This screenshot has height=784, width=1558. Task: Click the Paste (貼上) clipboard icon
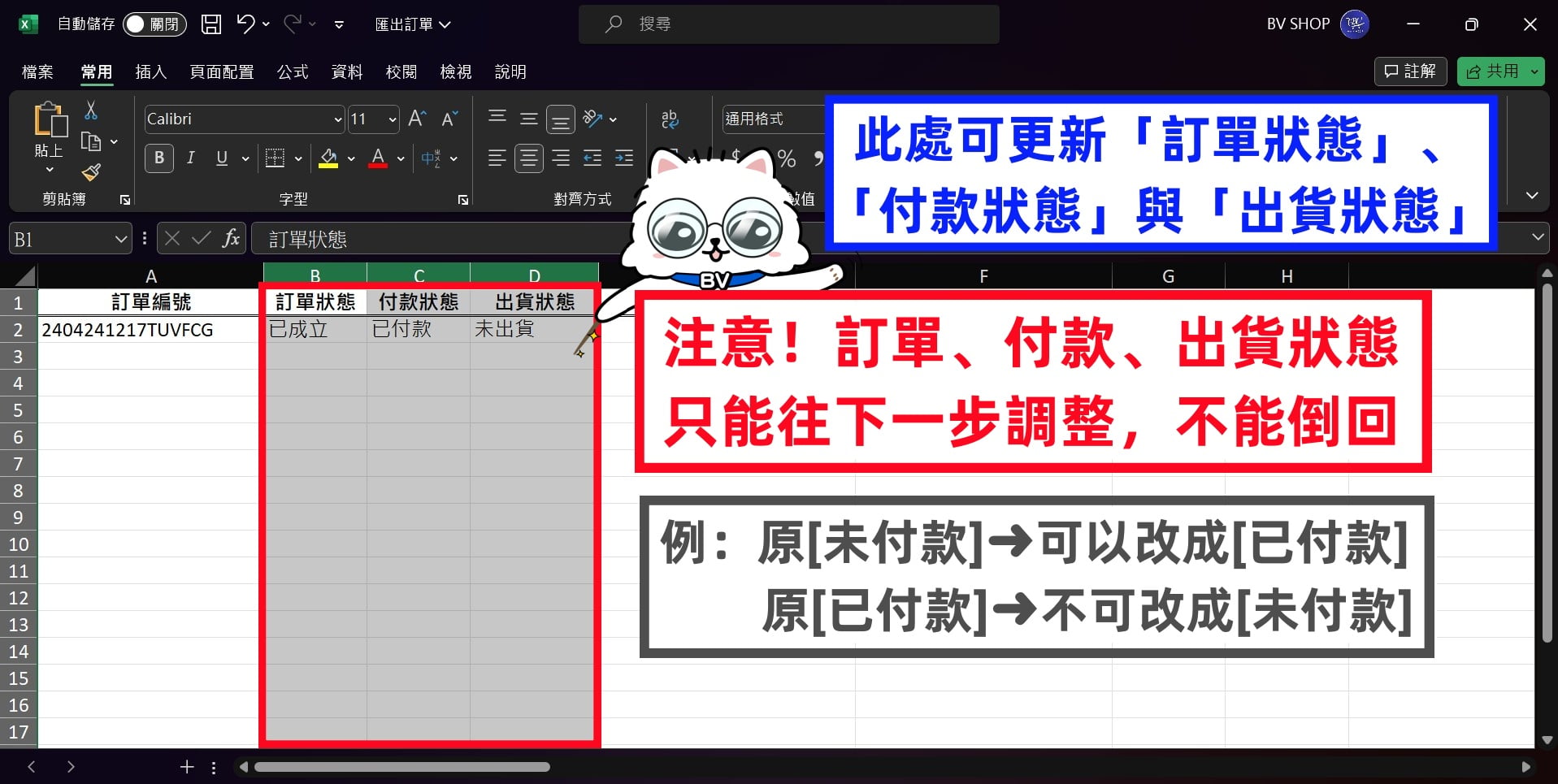[50, 120]
